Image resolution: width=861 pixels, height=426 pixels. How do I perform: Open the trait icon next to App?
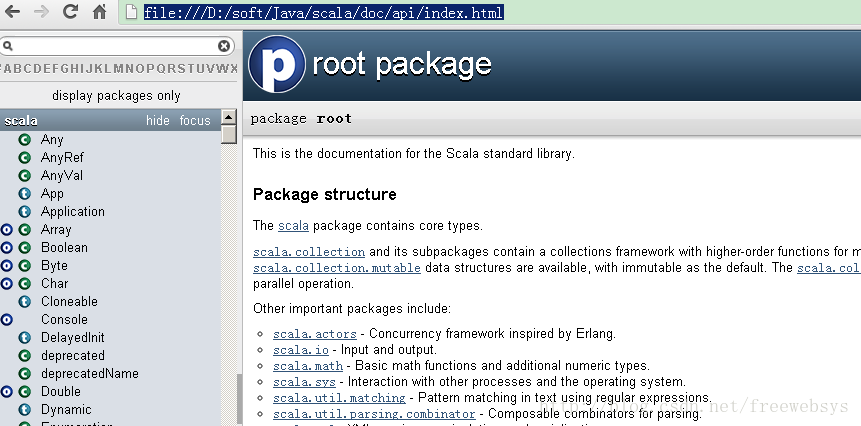[25, 194]
